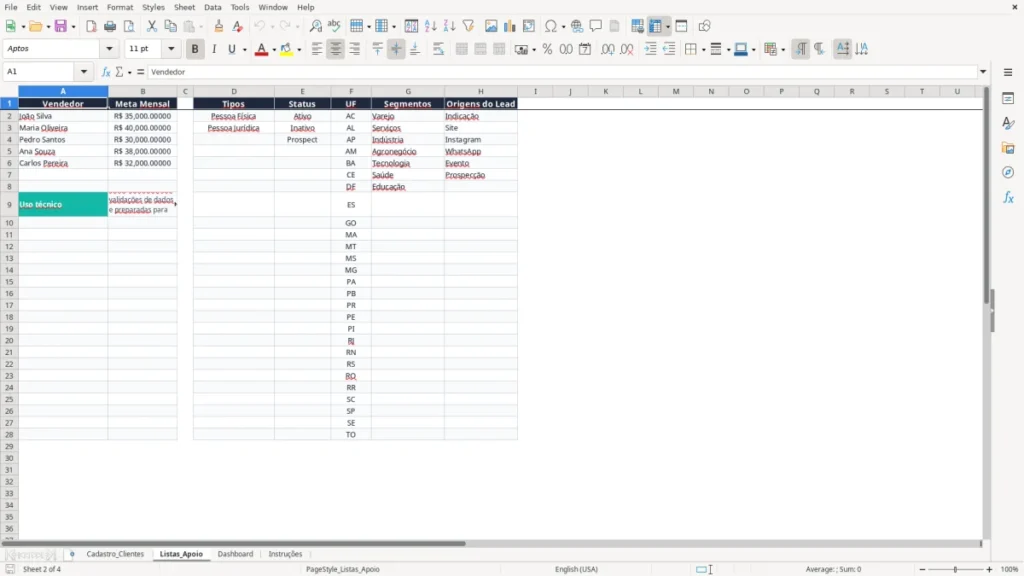Click the zoom out minus button
The height and width of the screenshot is (576, 1024).
pos(922,569)
